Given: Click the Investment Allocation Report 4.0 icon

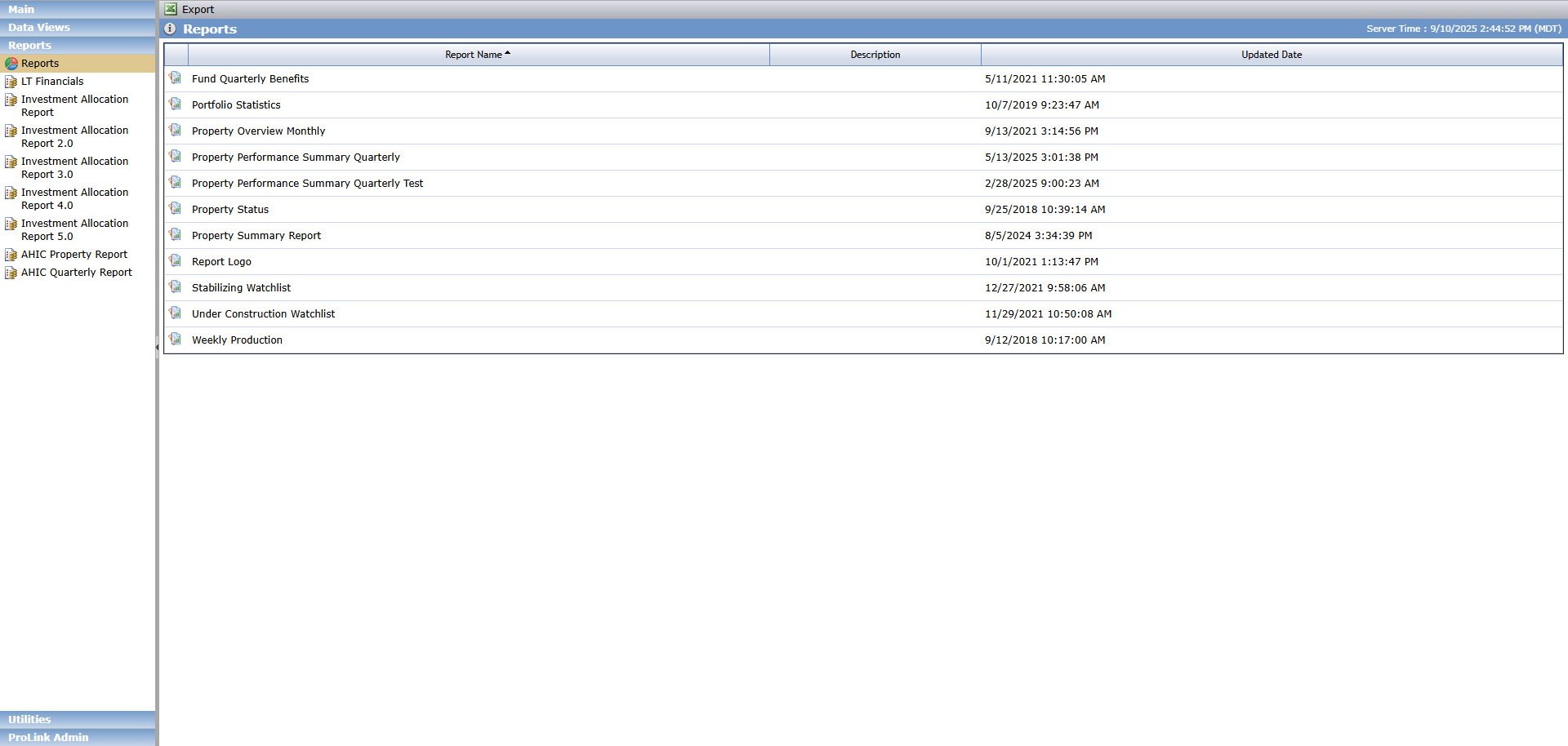Looking at the screenshot, I should click(11, 193).
